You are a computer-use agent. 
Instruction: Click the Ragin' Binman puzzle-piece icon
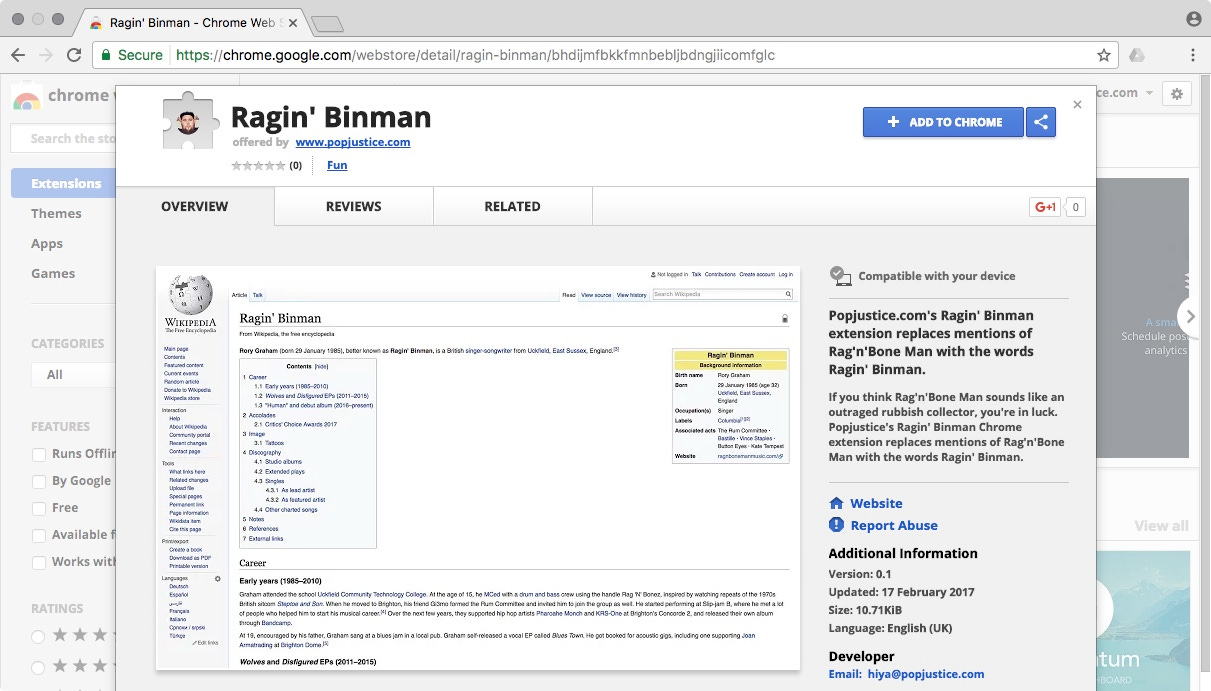click(x=190, y=120)
